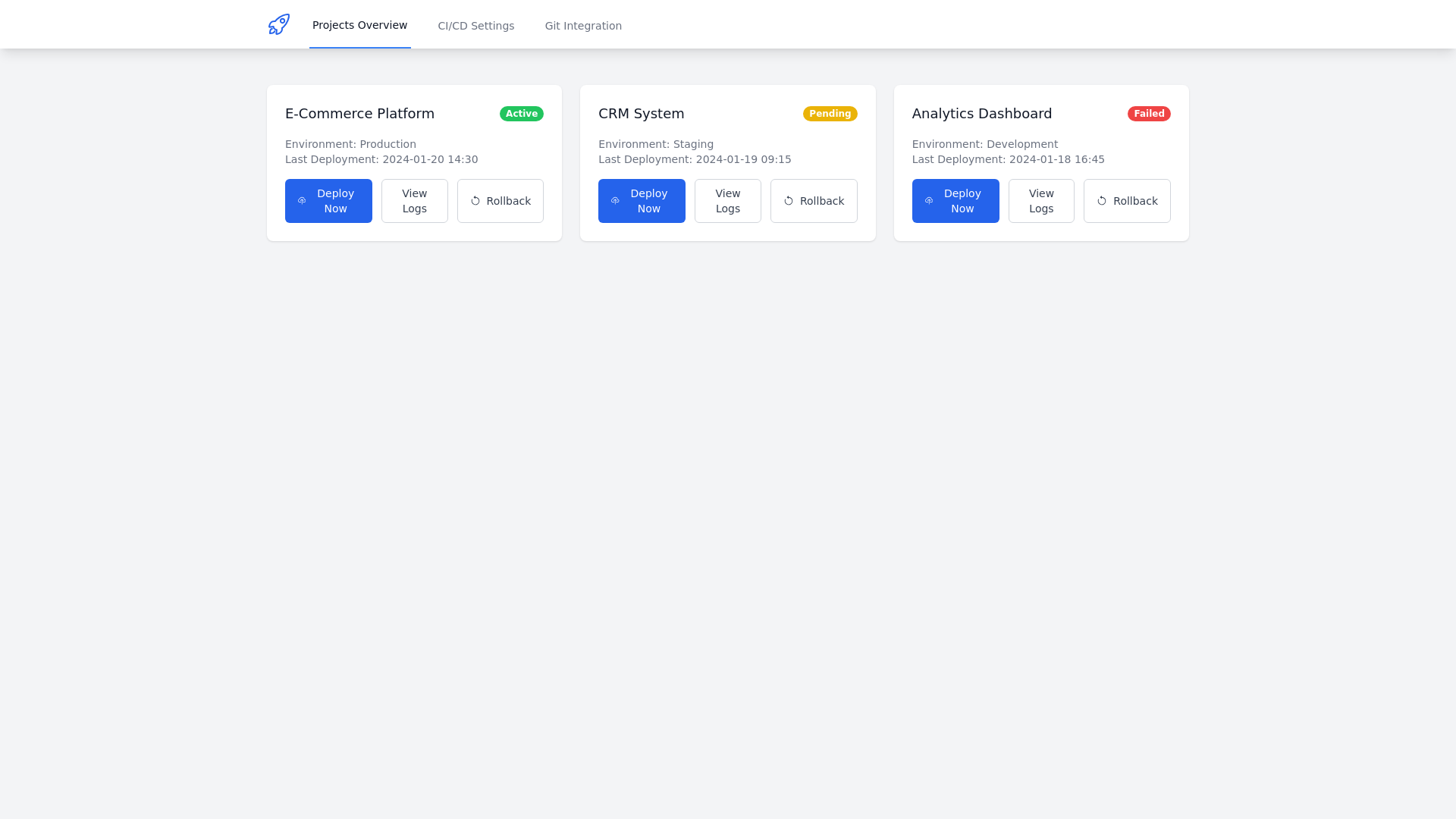Click the rocket icon inside CRM System's deploy button
Screen dimensions: 1456x819
[615, 200]
